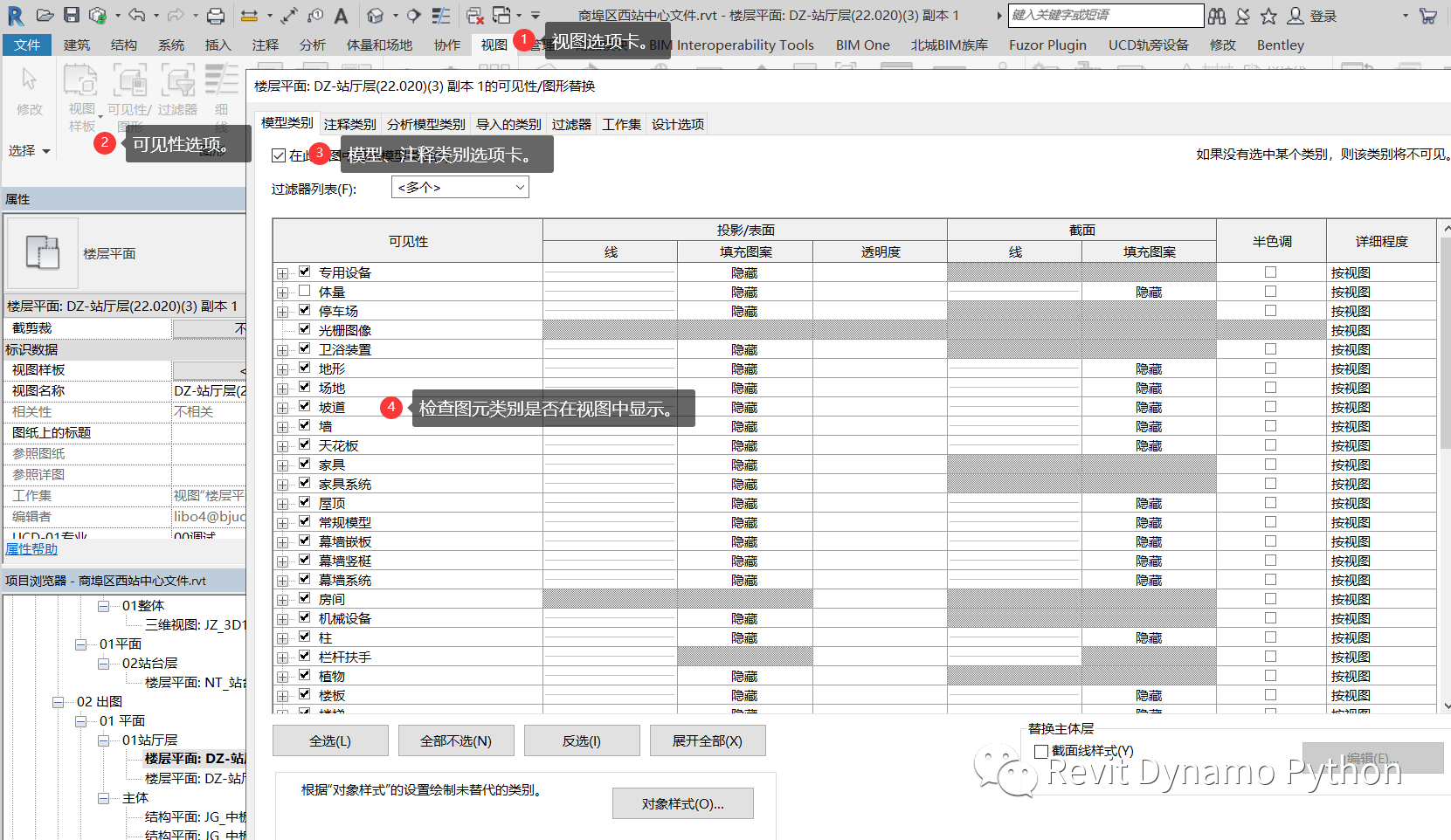Click the binoculars search icon

(x=1217, y=16)
